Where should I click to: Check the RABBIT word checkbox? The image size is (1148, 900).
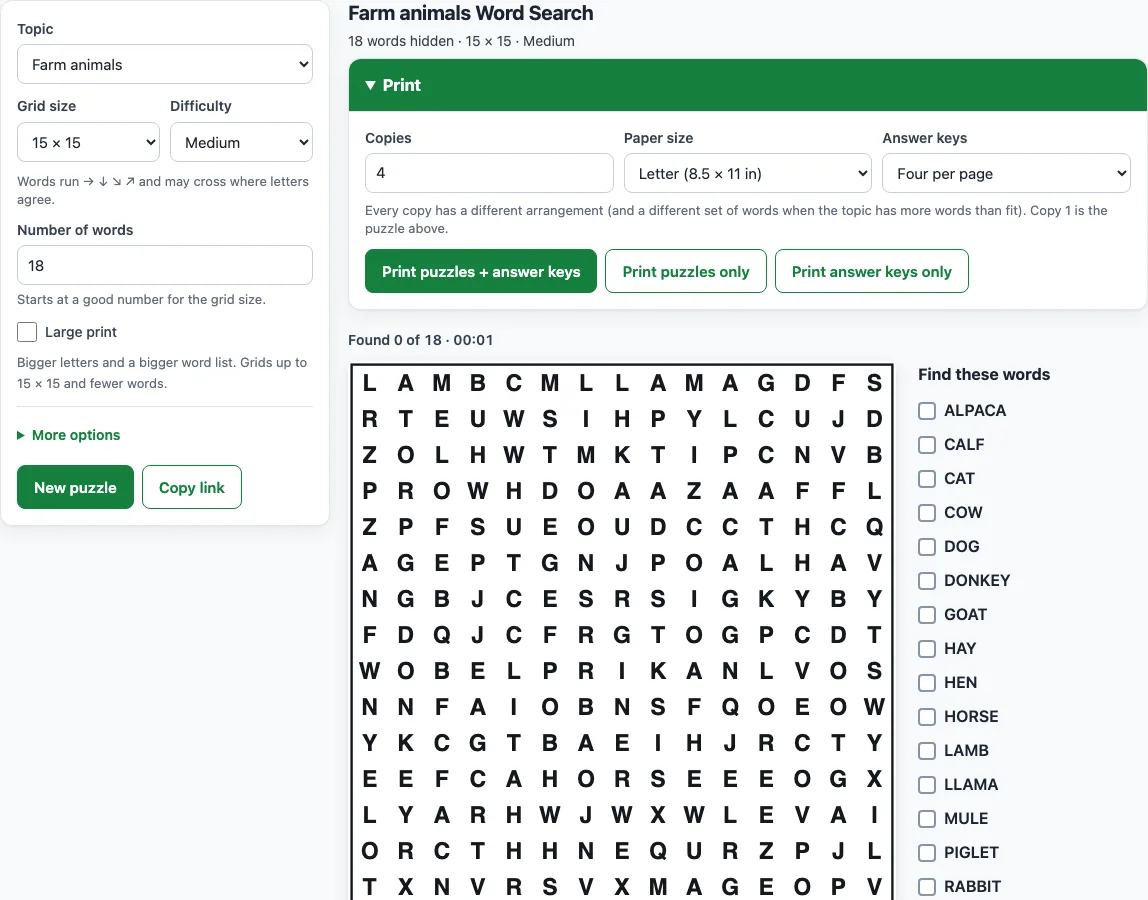[x=927, y=887]
